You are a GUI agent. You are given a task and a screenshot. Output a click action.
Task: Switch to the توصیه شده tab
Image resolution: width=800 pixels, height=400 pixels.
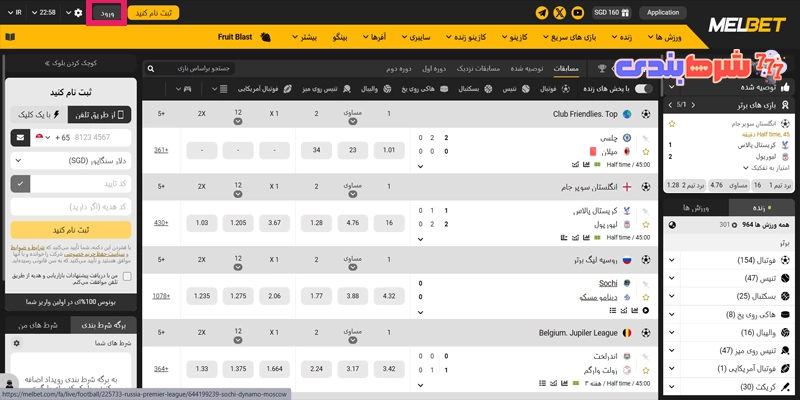(528, 68)
